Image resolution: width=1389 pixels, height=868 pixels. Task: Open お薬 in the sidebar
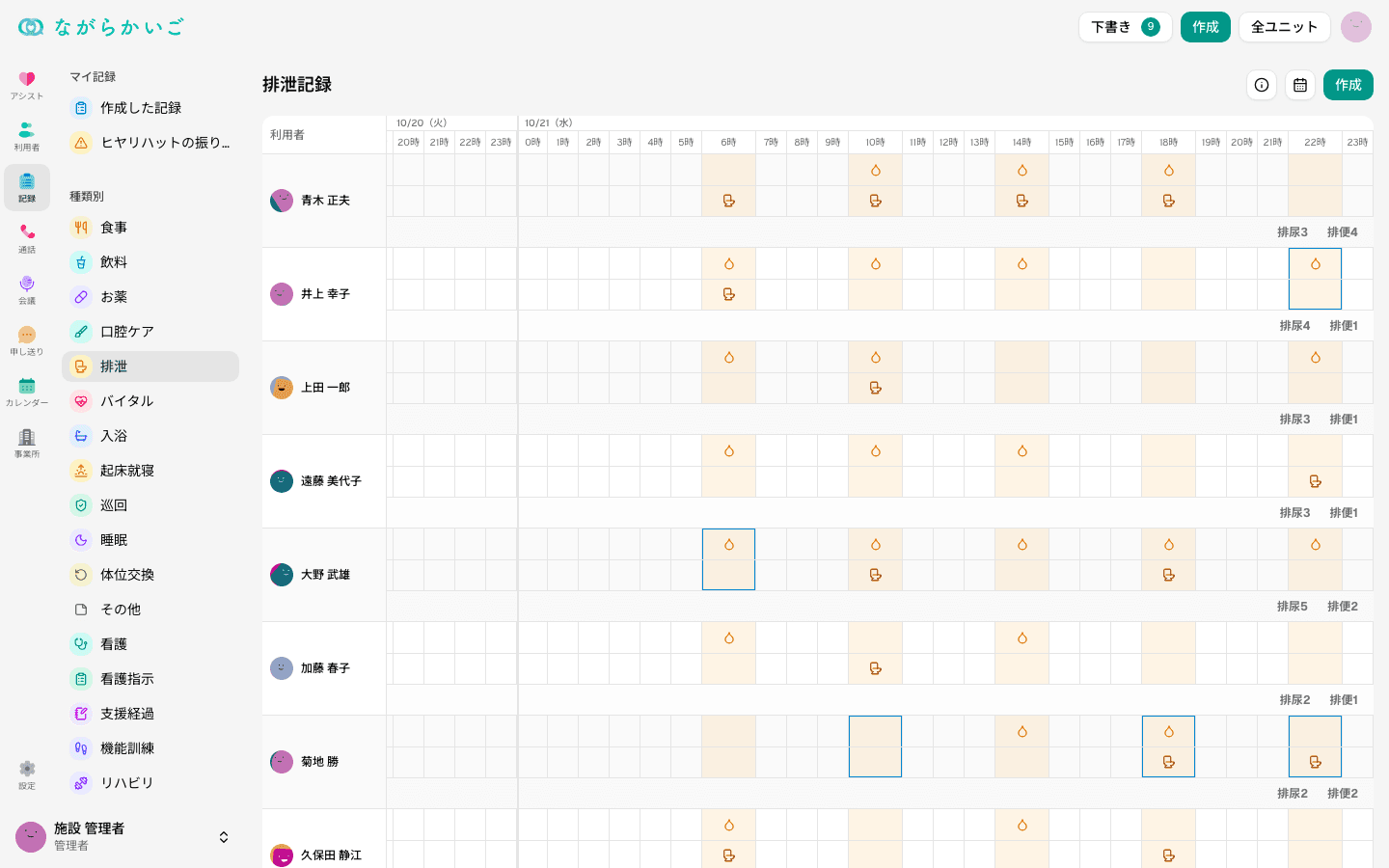point(150,297)
